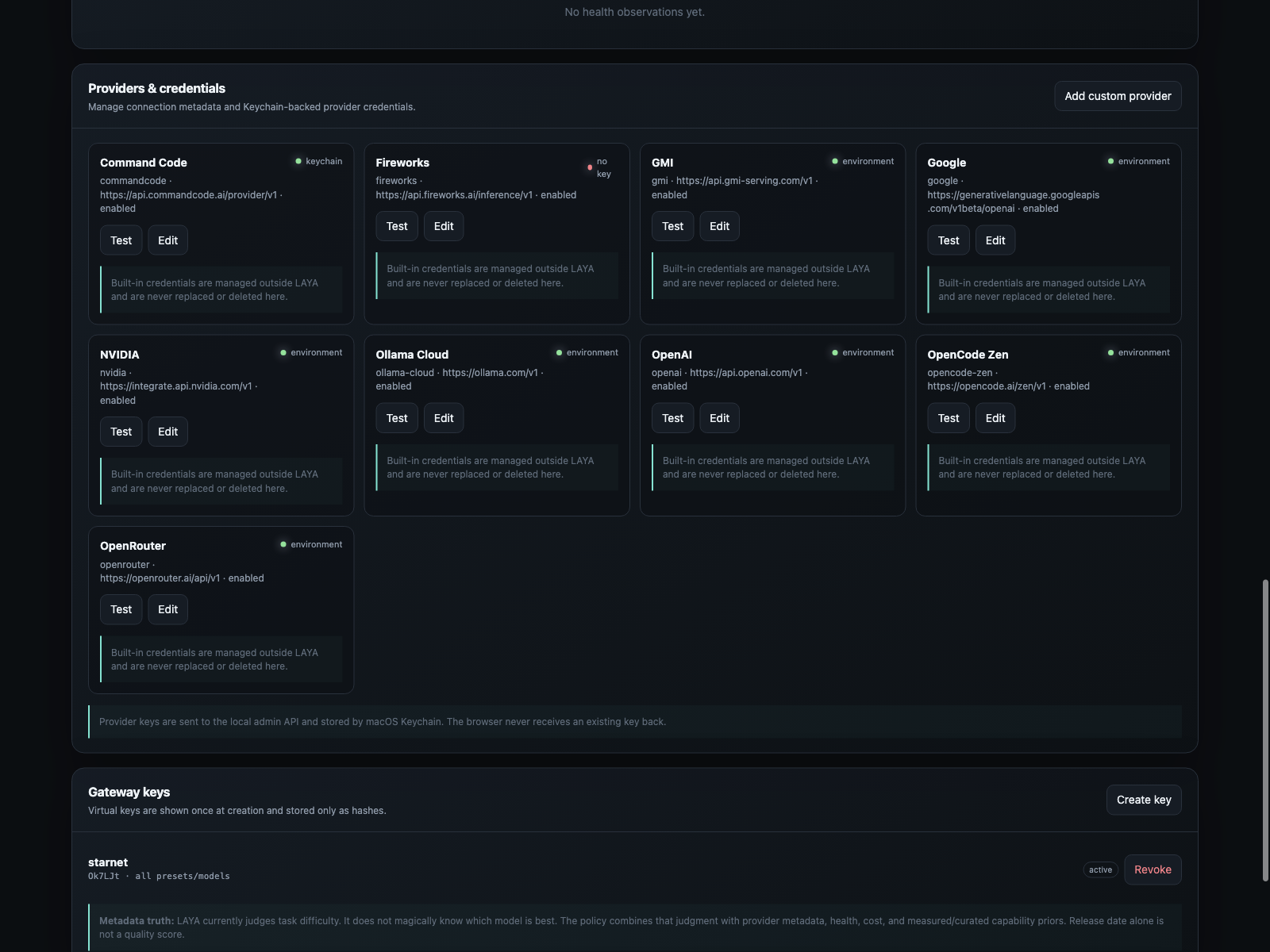Viewport: 1270px width, 952px height.
Task: Click the Fireworks card title
Action: [402, 163]
